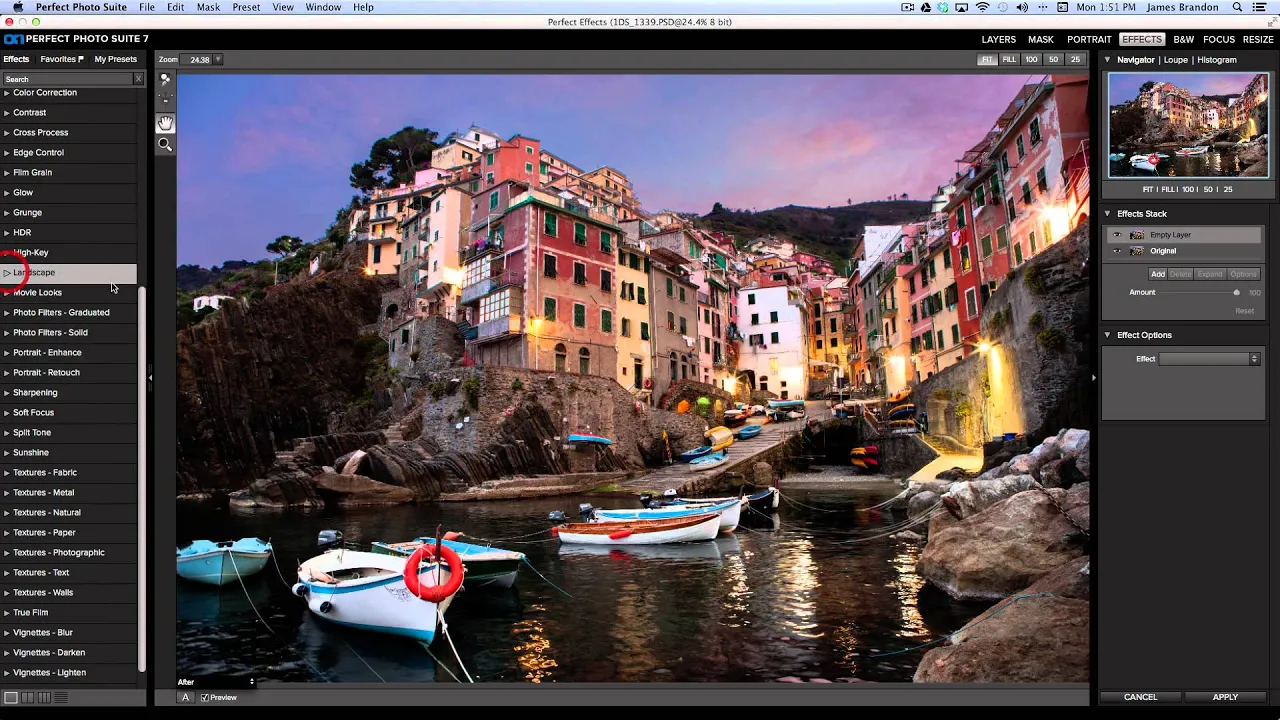Switch browser to list view
This screenshot has width=1280, height=720.
(60, 697)
